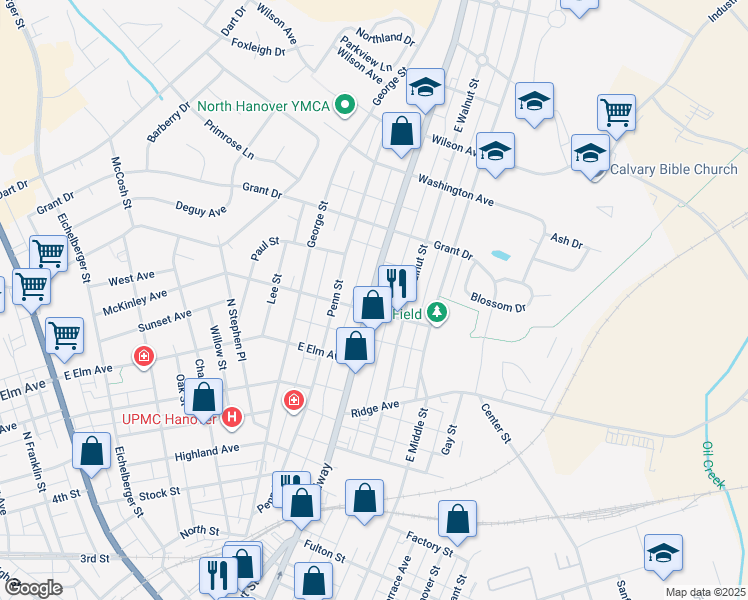Select the shopping bag marker on E Elm Ave

pos(355,346)
